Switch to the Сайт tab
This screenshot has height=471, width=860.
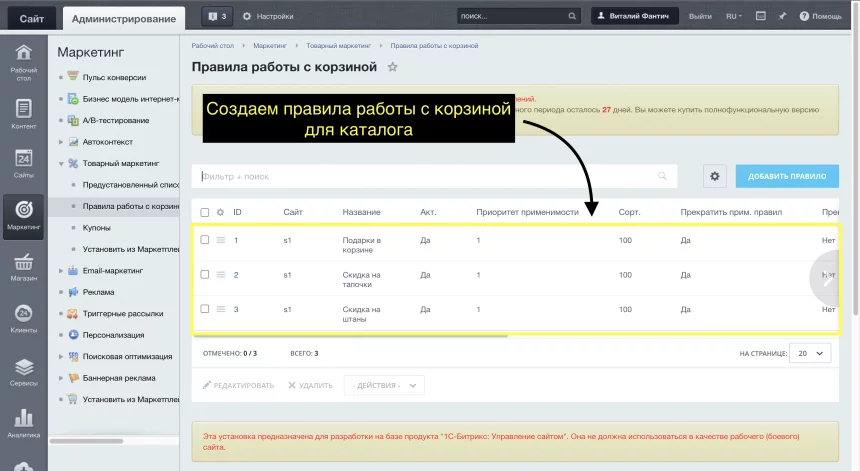pyautogui.click(x=30, y=17)
